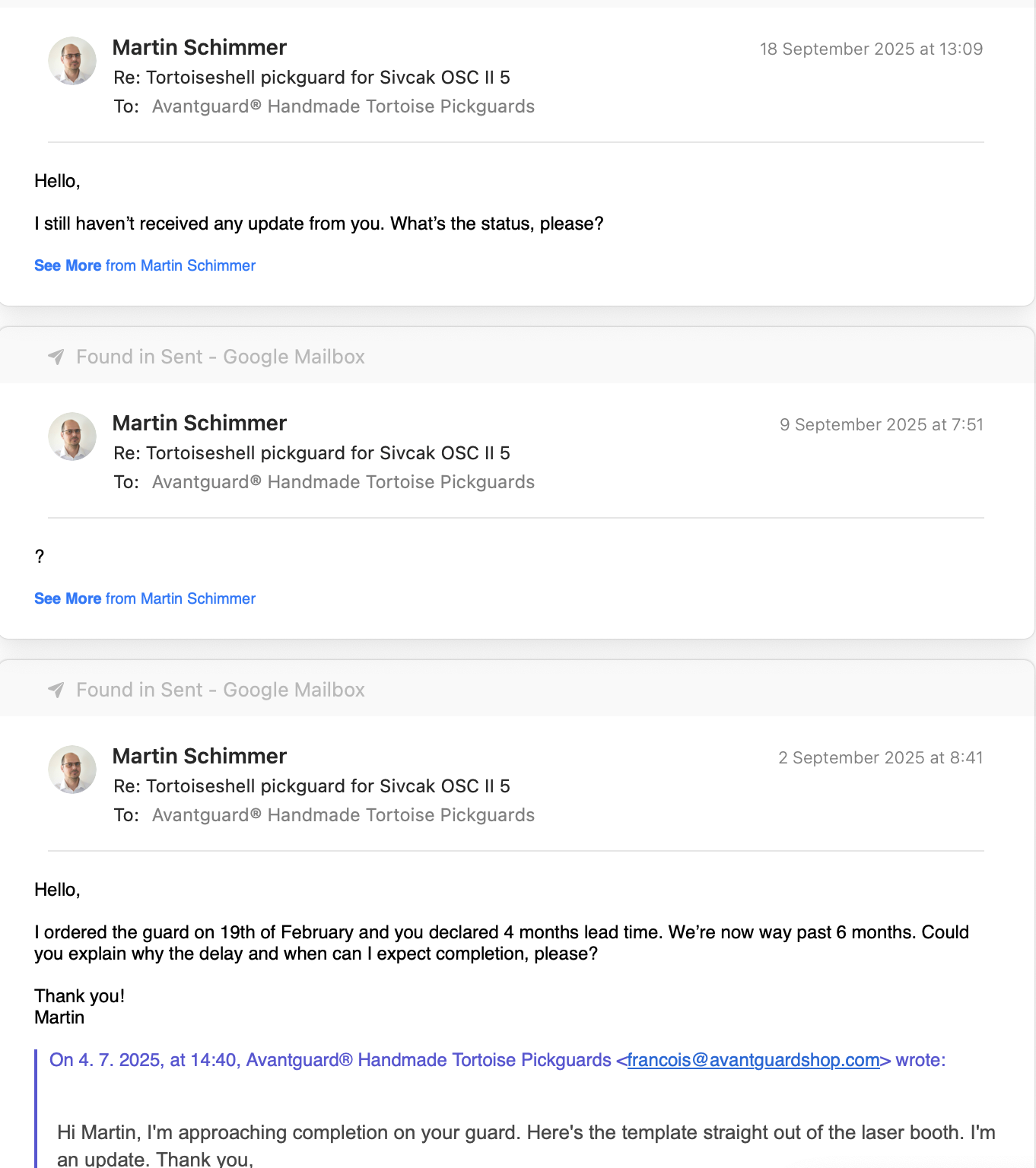Click the Avantguard recipient in the 2 September email
This screenshot has width=1036, height=1168.
pos(343,815)
